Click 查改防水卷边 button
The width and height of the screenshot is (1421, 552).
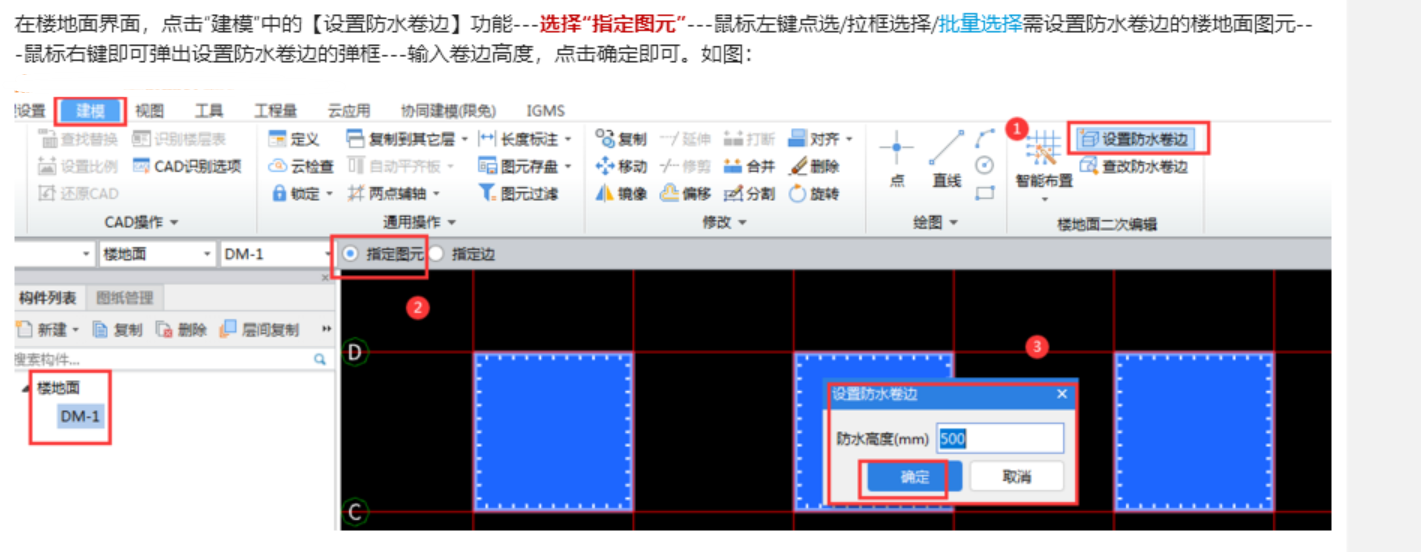pyautogui.click(x=1134, y=166)
